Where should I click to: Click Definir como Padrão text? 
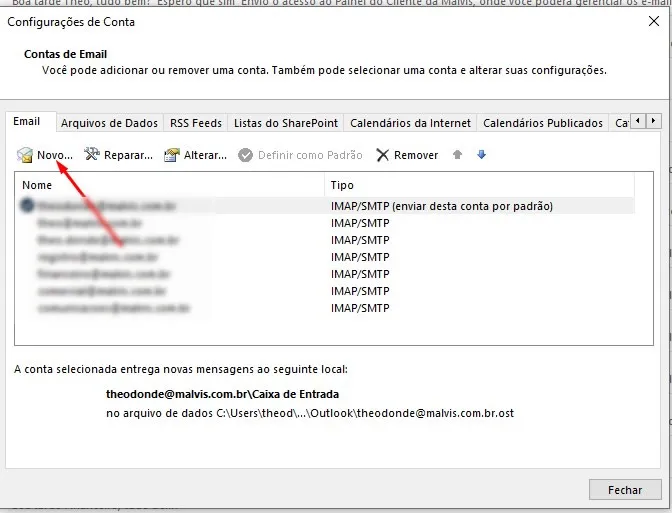click(x=310, y=155)
